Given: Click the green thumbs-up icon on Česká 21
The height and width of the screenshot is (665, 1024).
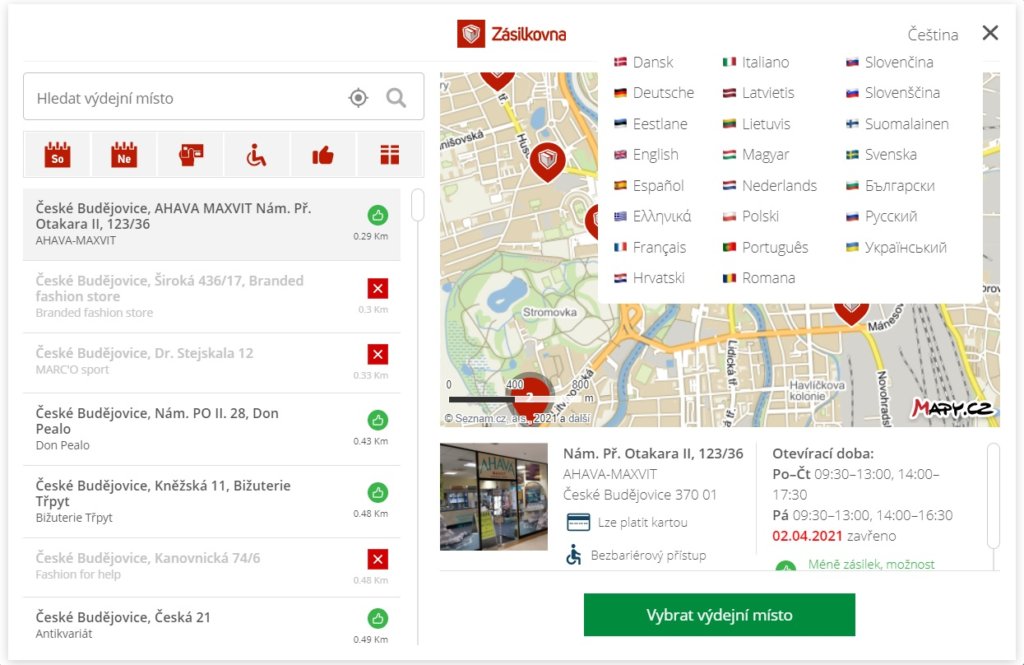Looking at the screenshot, I should coord(377,618).
